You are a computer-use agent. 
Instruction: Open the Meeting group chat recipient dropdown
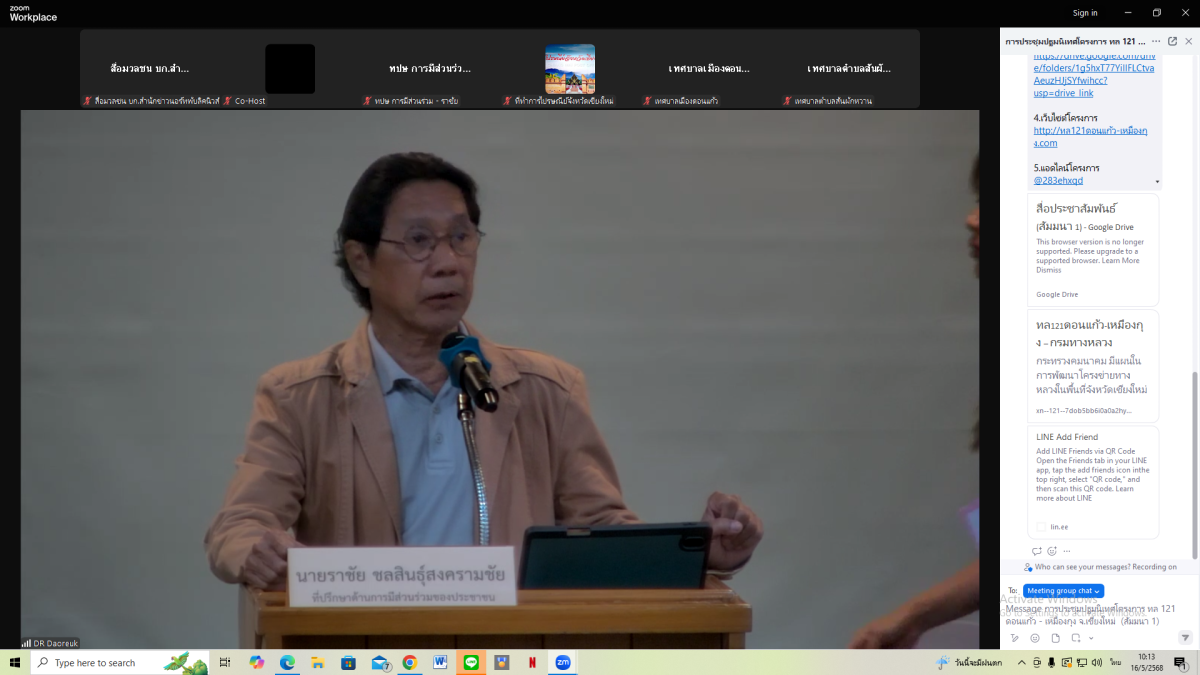coord(1063,591)
